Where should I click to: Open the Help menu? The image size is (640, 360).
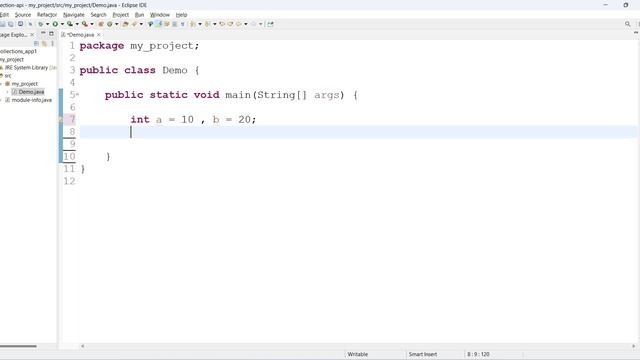click(181, 15)
